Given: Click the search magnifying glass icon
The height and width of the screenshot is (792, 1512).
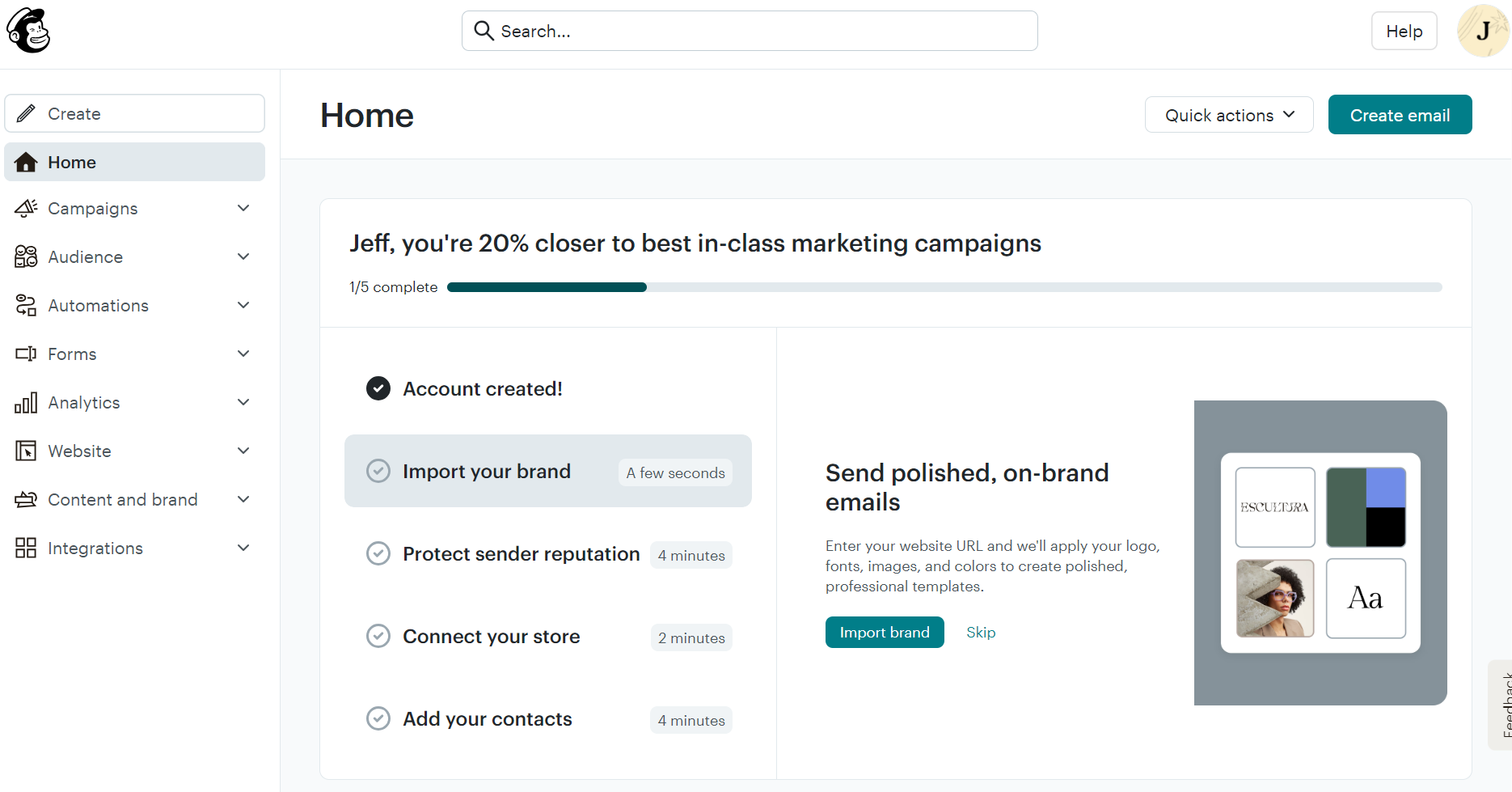Looking at the screenshot, I should click(x=484, y=30).
